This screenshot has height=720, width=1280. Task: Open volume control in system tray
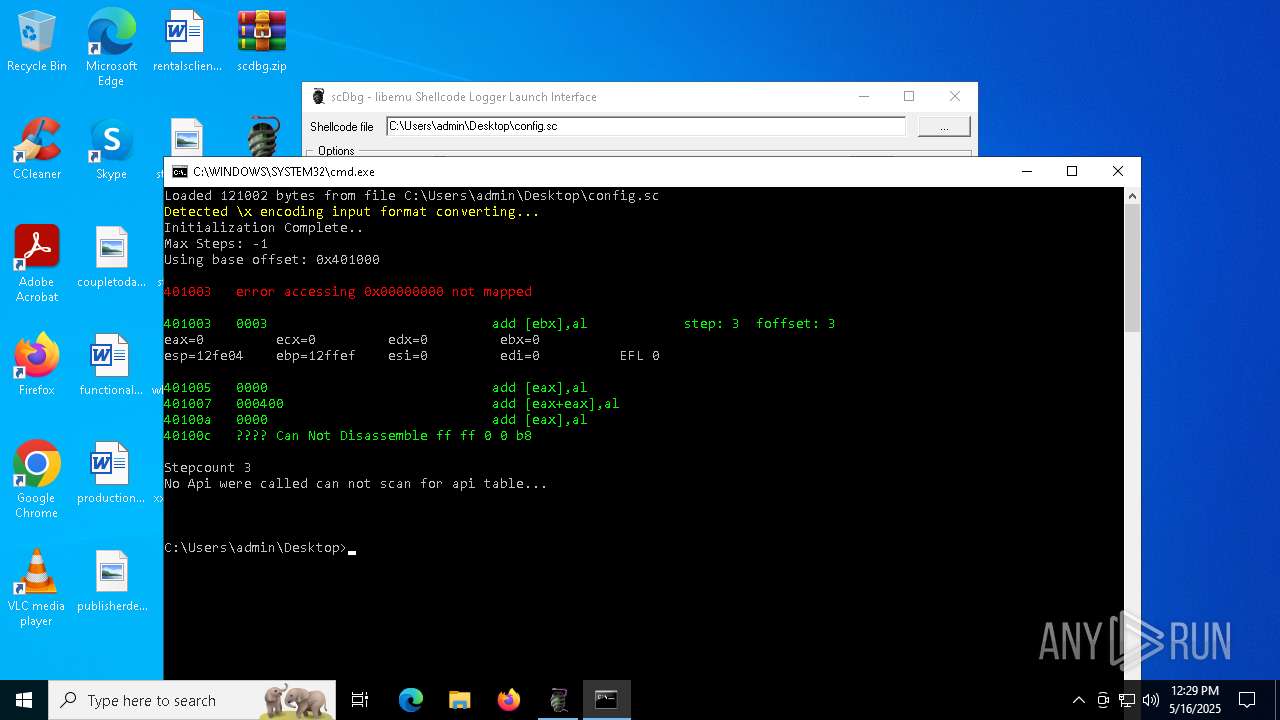pos(1151,700)
